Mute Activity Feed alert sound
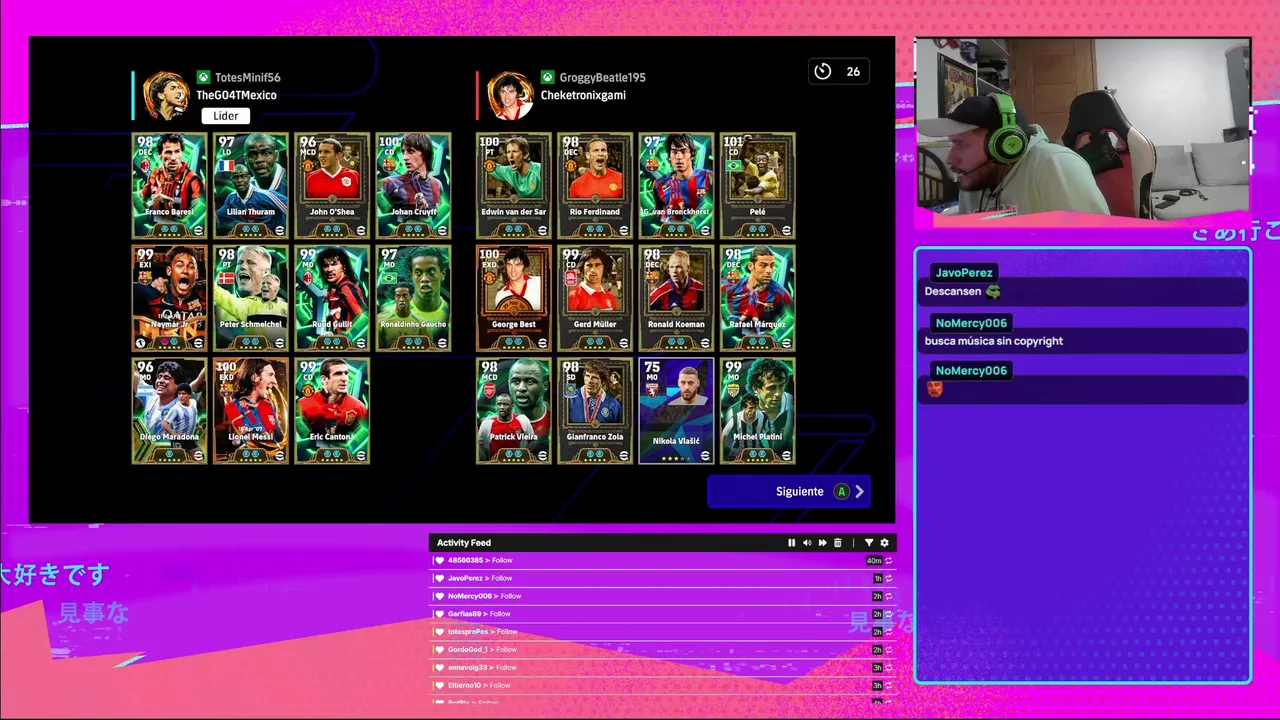Screen dimensions: 1280x720 [x=807, y=543]
